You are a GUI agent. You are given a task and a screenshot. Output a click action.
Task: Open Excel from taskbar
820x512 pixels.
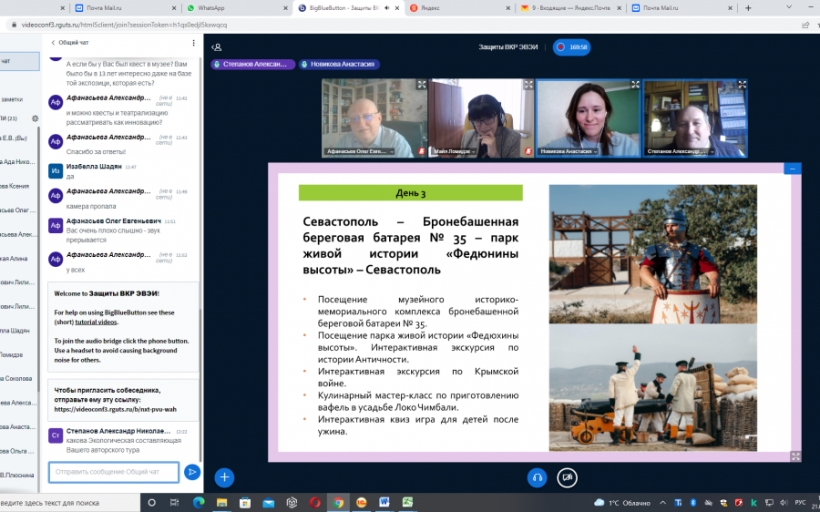click(407, 503)
